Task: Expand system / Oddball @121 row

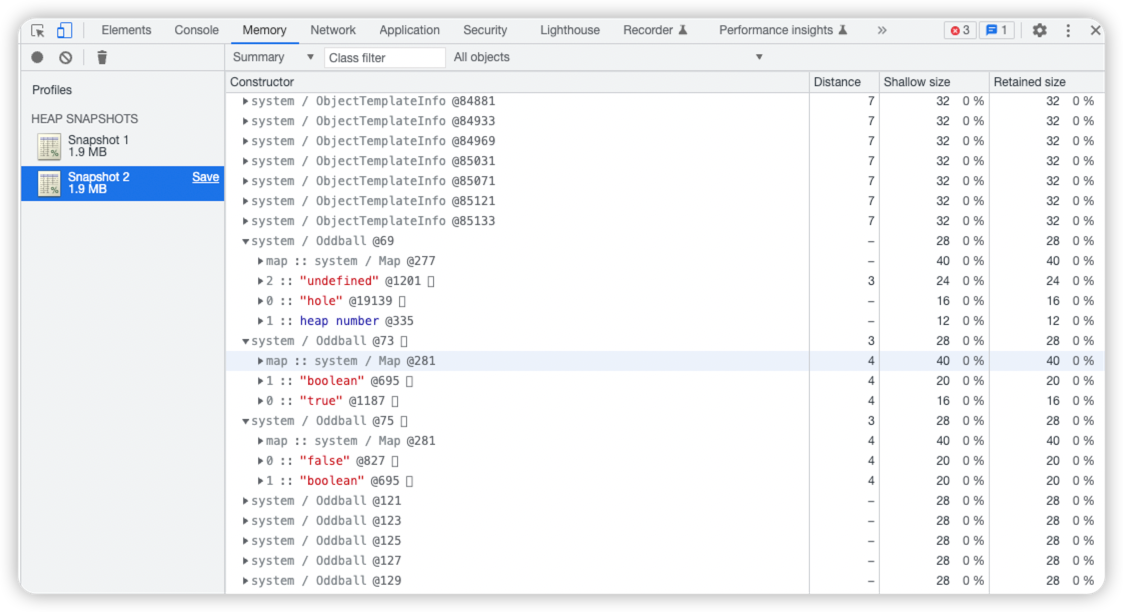Action: point(246,501)
